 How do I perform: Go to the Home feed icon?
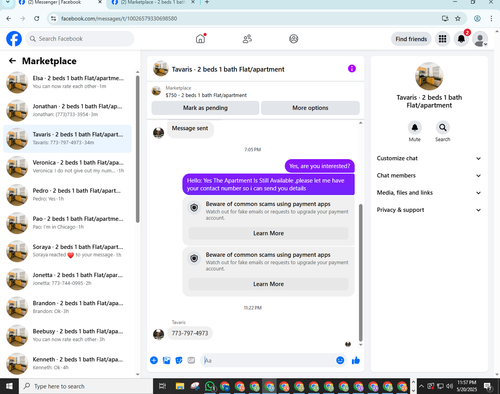200,39
